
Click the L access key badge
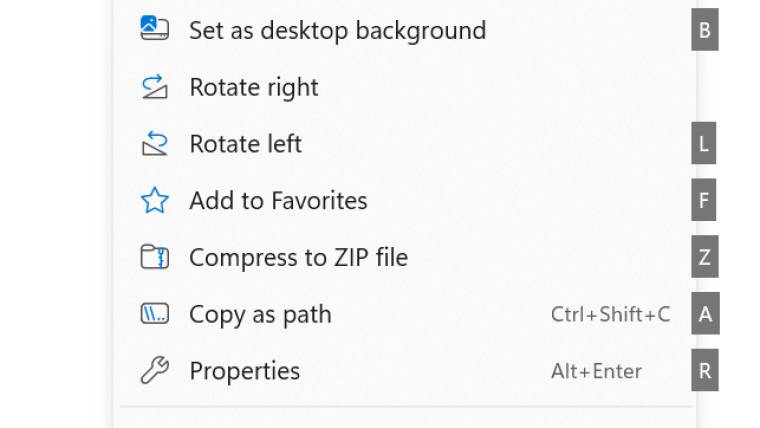click(x=704, y=143)
